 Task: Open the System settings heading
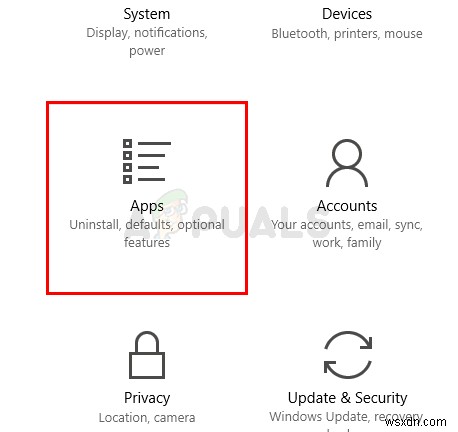tap(147, 14)
